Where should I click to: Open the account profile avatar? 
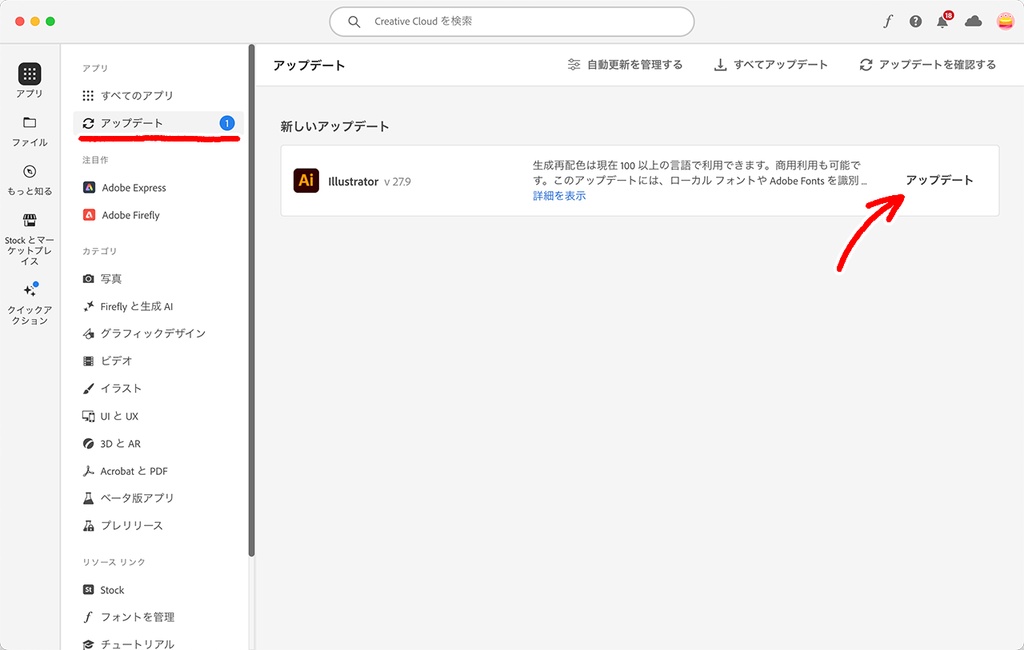(1005, 22)
